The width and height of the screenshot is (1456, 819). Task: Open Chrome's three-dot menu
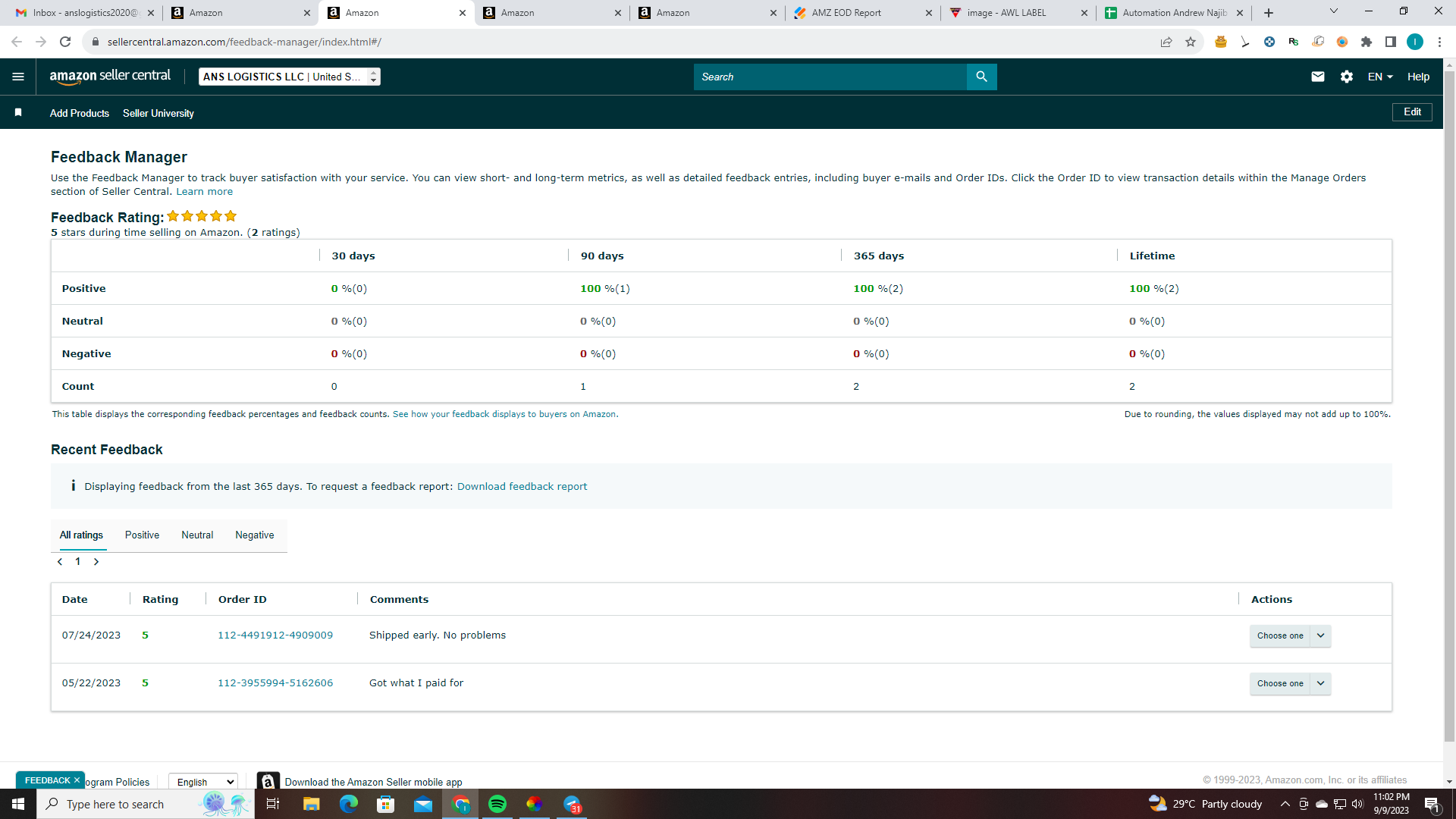coord(1439,42)
